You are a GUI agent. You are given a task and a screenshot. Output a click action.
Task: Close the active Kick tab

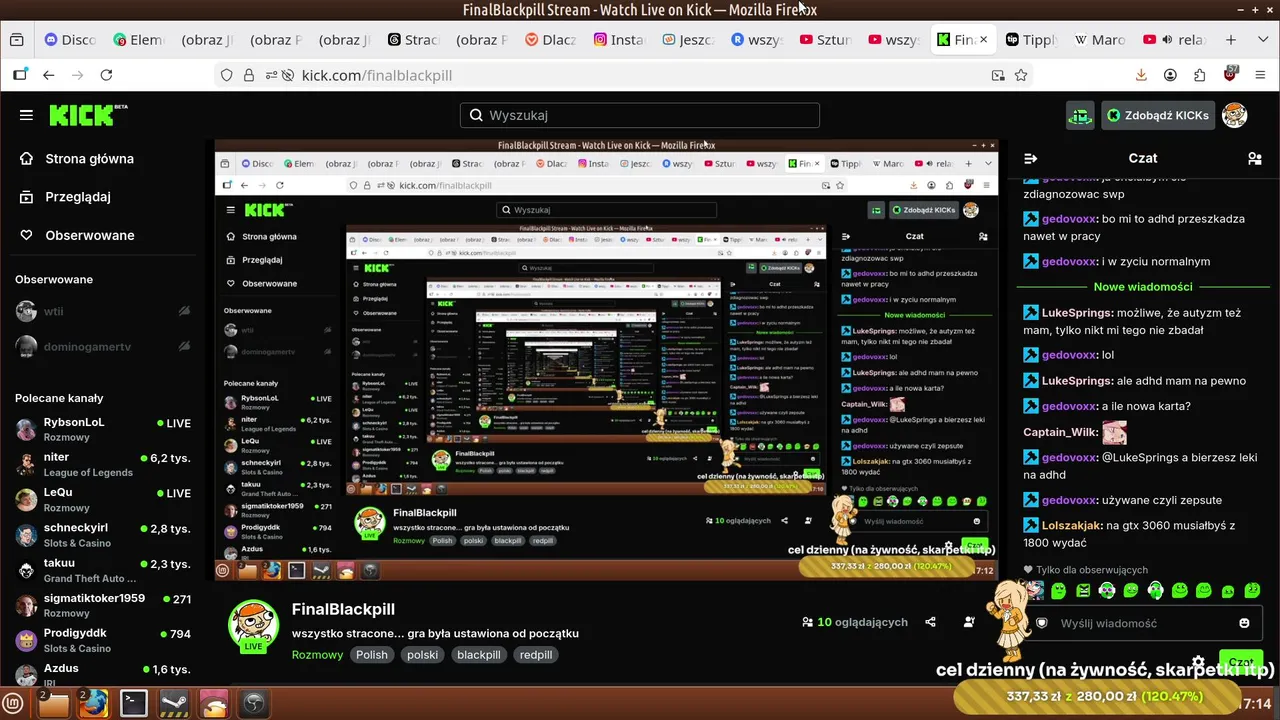point(983,40)
